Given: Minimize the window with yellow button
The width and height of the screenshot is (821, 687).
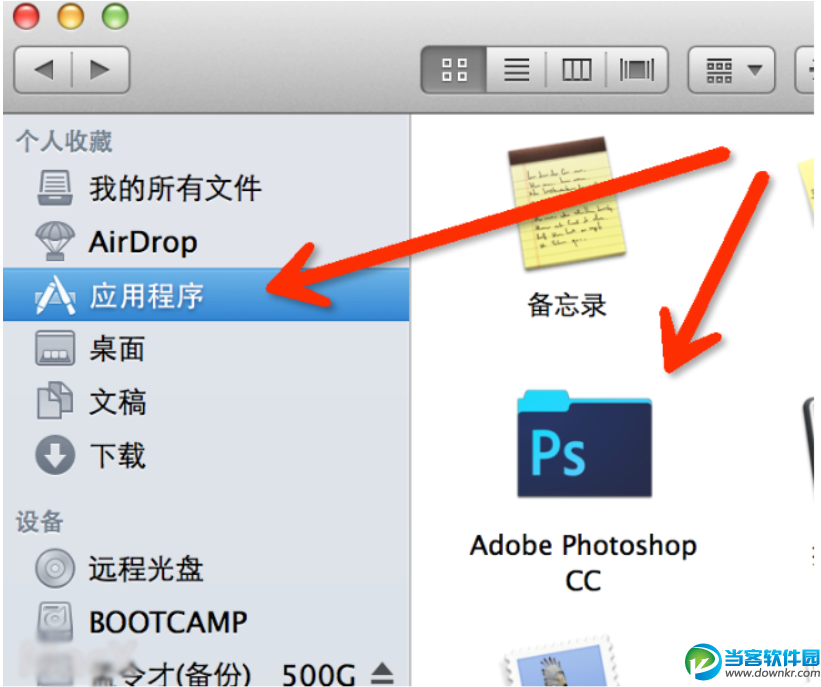Looking at the screenshot, I should (70, 16).
